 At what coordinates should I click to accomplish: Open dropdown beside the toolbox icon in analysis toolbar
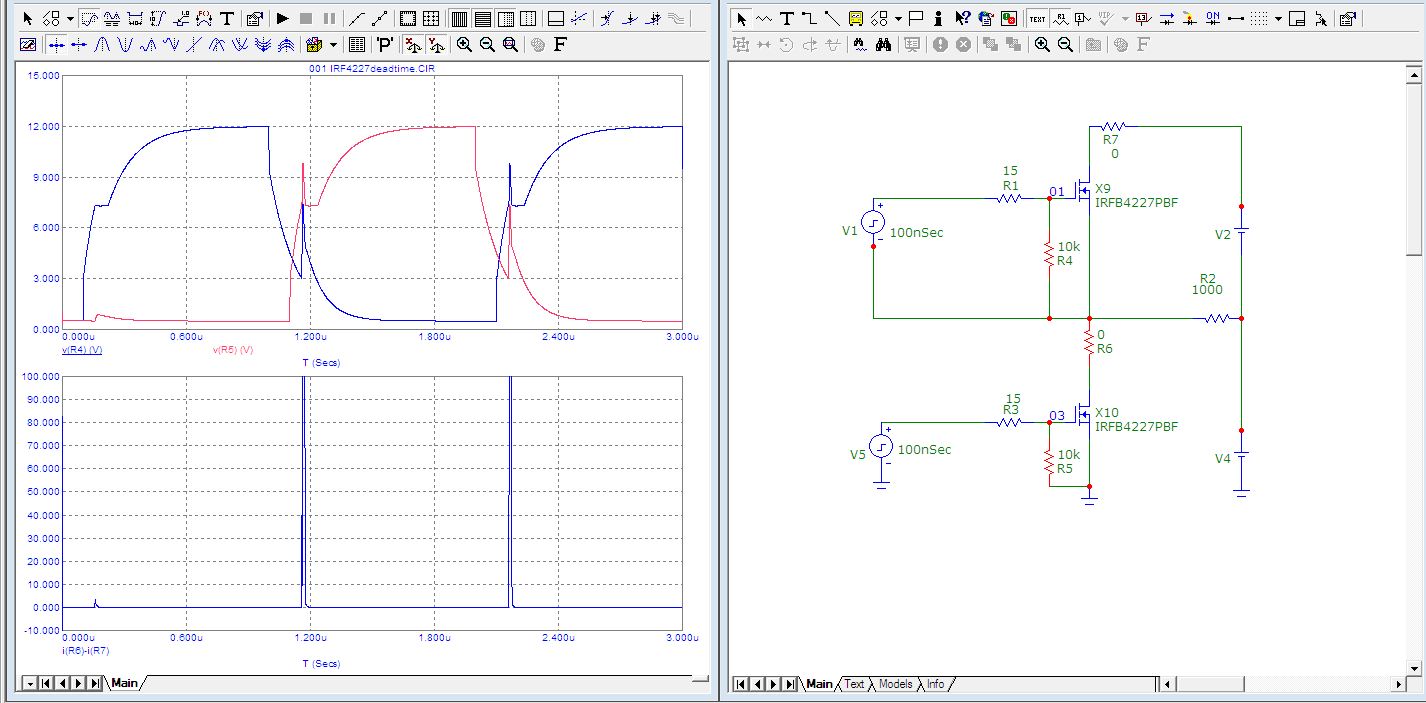pyautogui.click(x=333, y=44)
